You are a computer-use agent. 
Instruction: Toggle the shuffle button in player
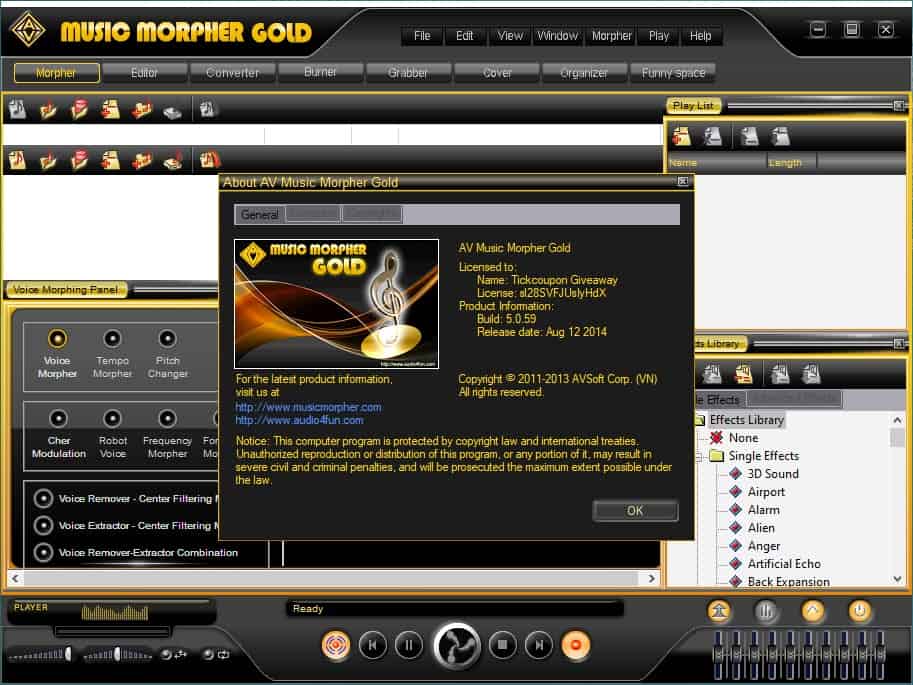click(174, 655)
